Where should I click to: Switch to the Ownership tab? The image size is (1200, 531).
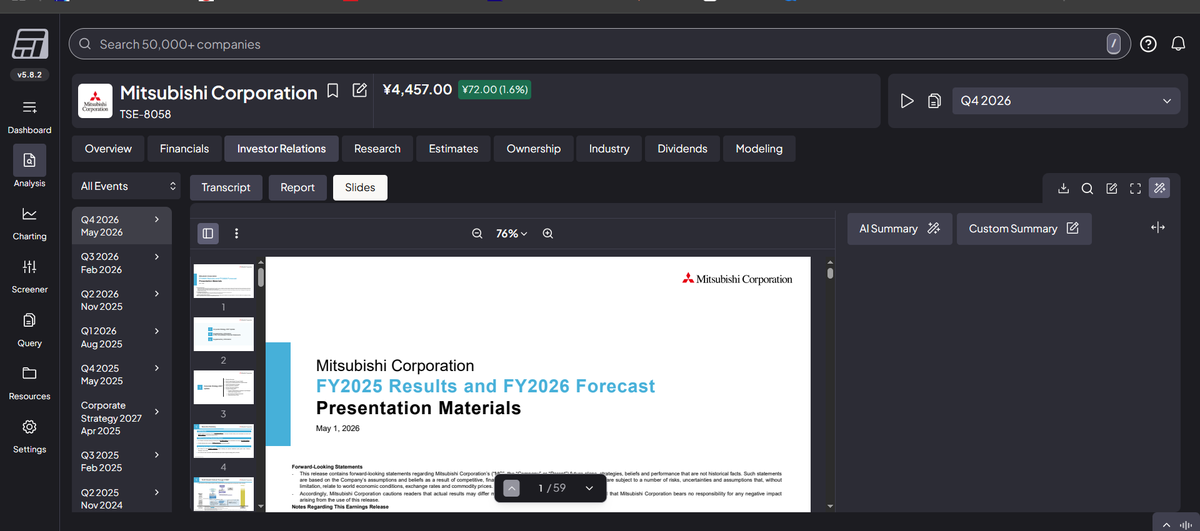click(x=533, y=149)
